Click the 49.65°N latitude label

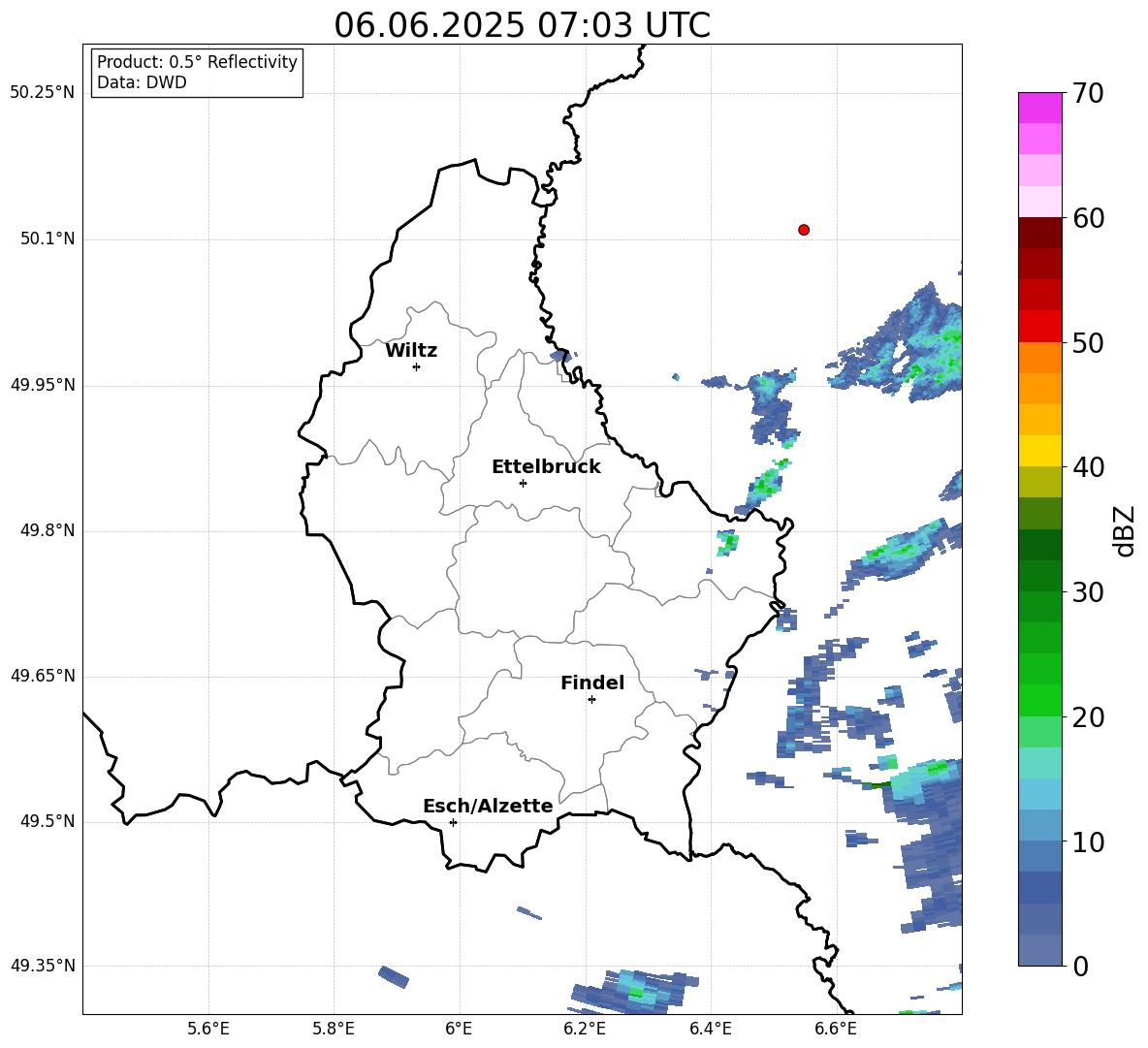[x=42, y=677]
